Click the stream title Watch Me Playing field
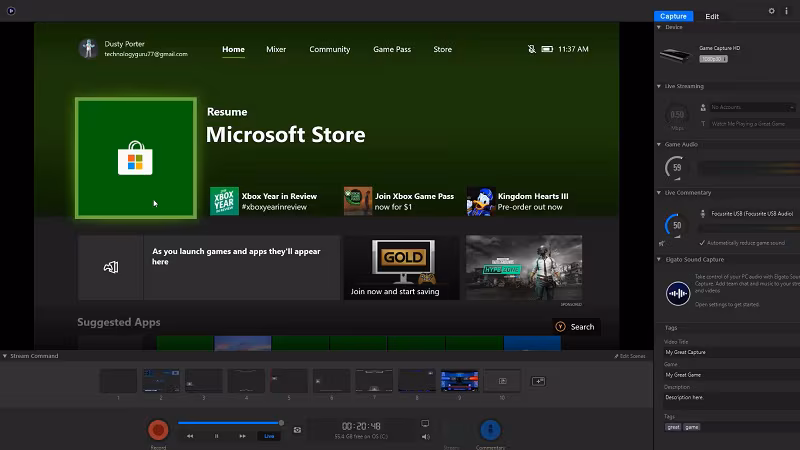This screenshot has width=800, height=450. [753, 124]
